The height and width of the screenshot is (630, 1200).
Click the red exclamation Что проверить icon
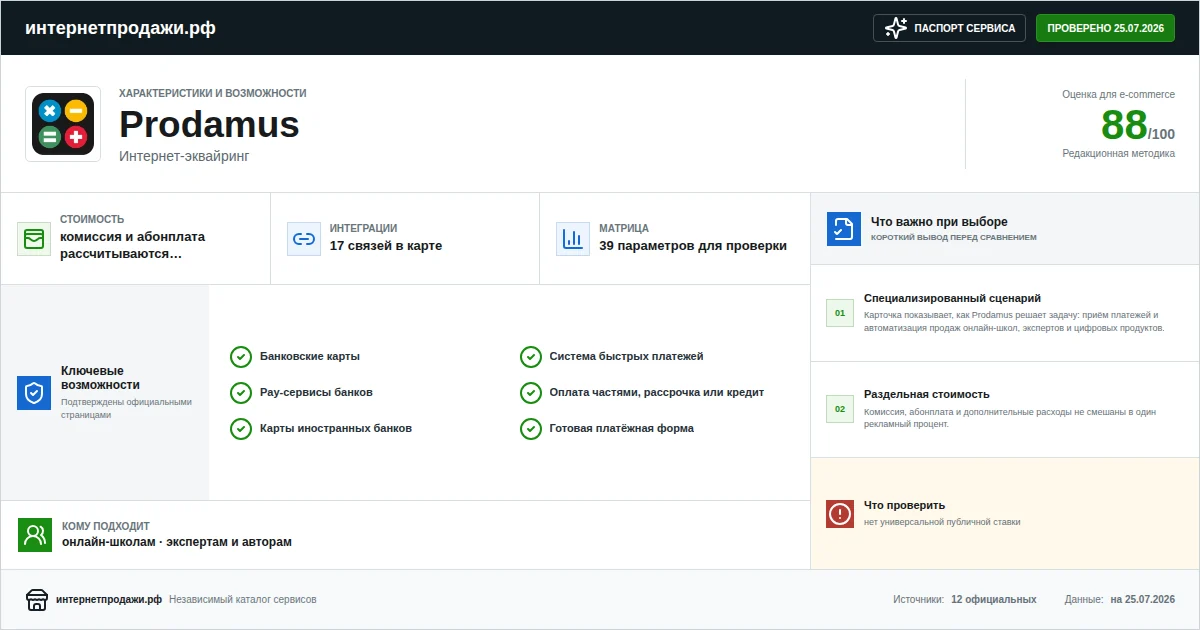[840, 514]
